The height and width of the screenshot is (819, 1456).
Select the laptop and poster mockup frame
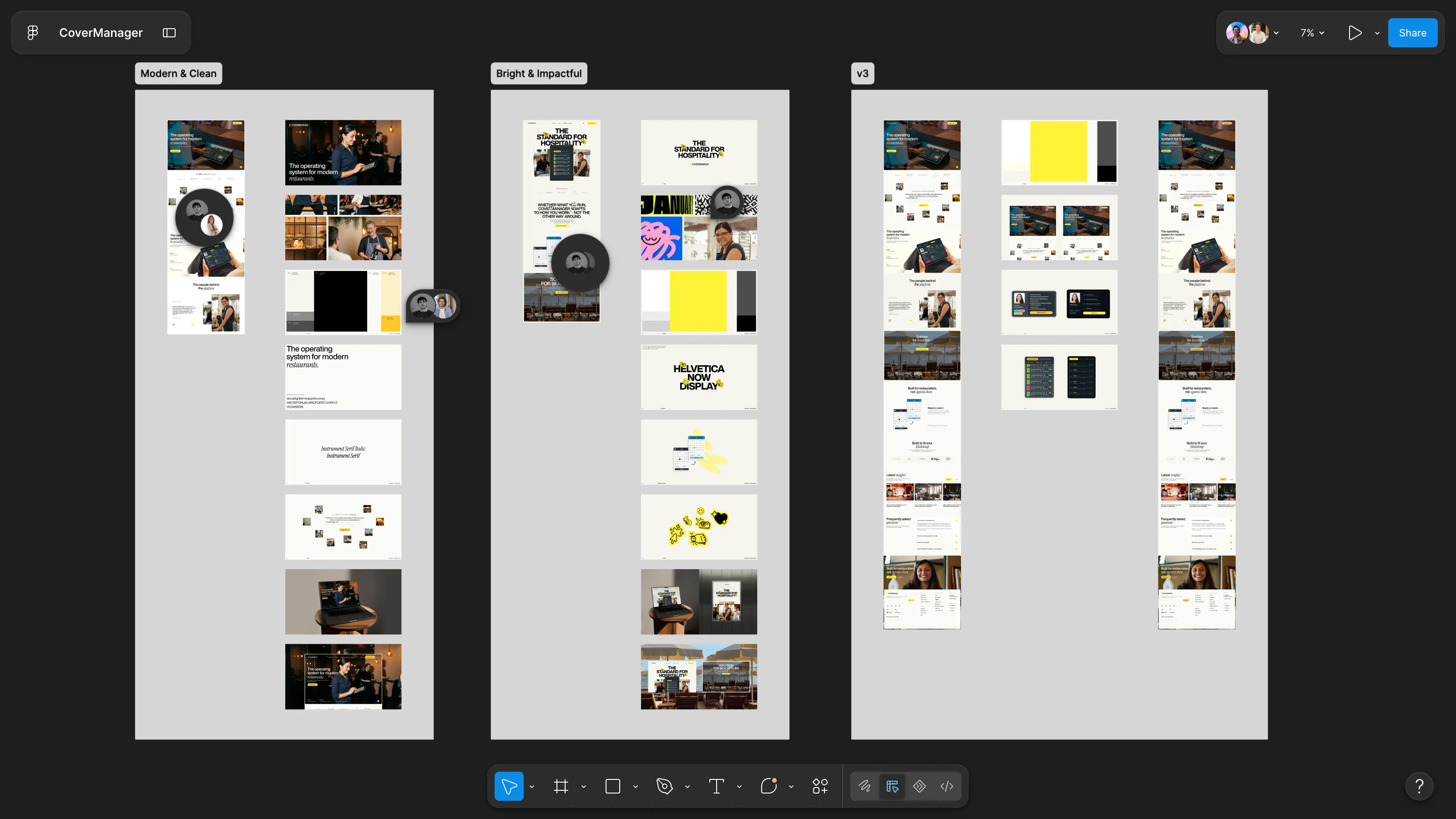699,602
